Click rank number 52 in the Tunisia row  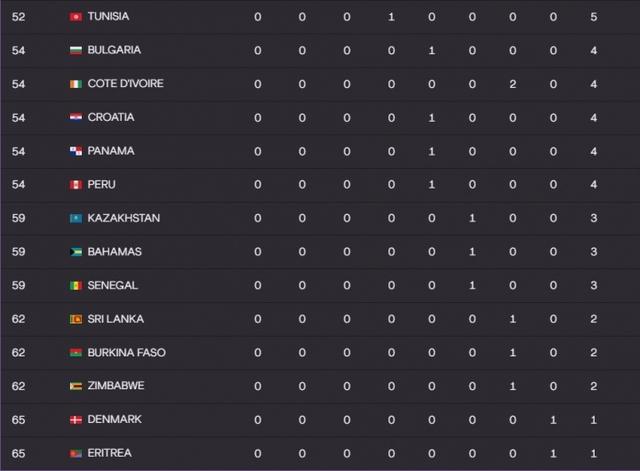coord(18,17)
